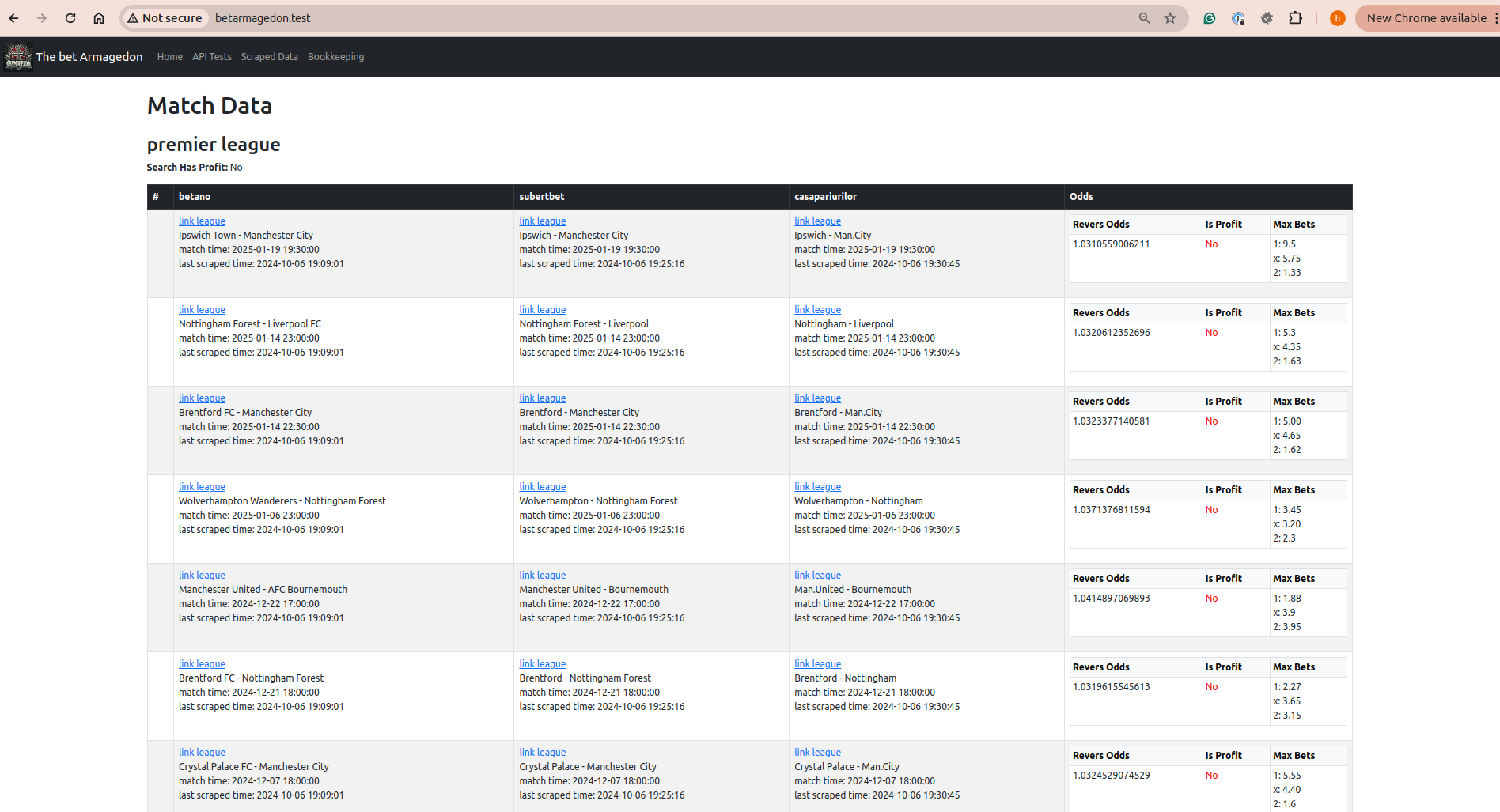Open casapariurilor link league for Wolverhampton - Nottingham
This screenshot has width=1500, height=812.
pos(818,487)
